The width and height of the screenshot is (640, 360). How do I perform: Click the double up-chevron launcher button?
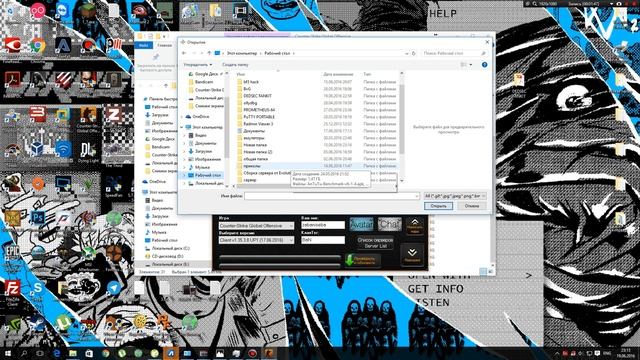414,226
